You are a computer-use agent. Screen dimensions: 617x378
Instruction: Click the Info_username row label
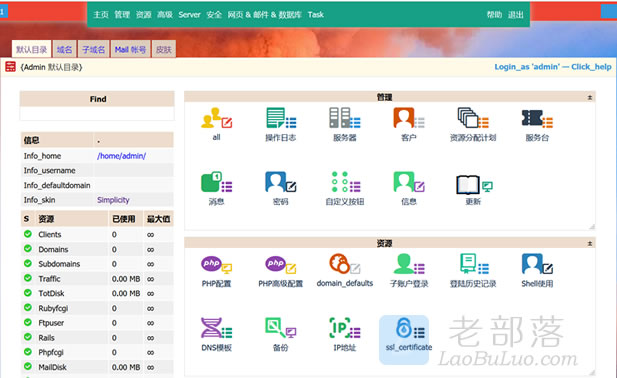pyautogui.click(x=49, y=170)
